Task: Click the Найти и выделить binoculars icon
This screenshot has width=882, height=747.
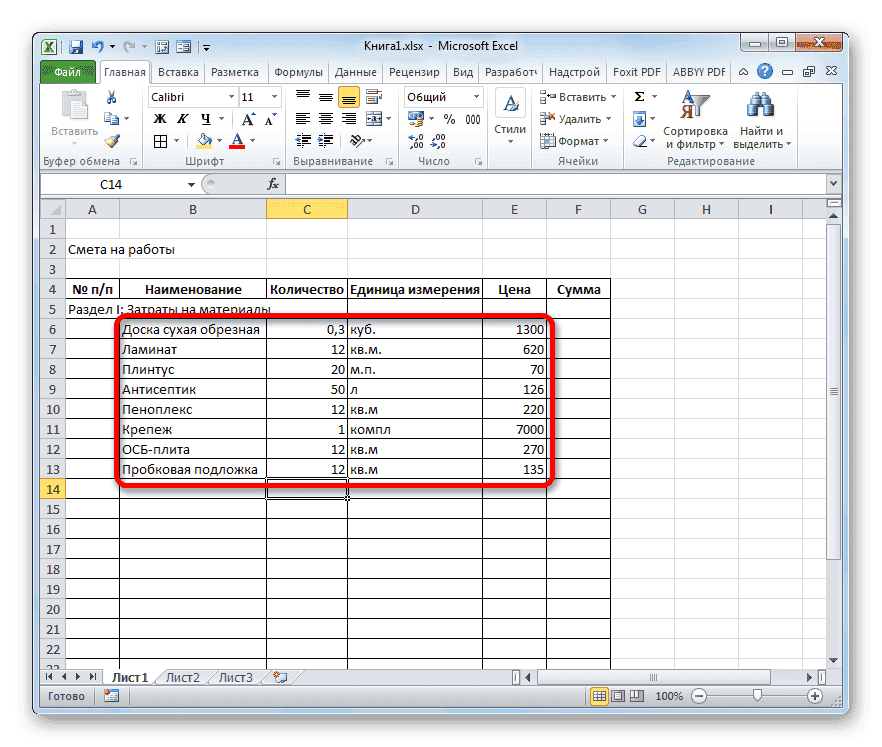Action: click(x=761, y=105)
